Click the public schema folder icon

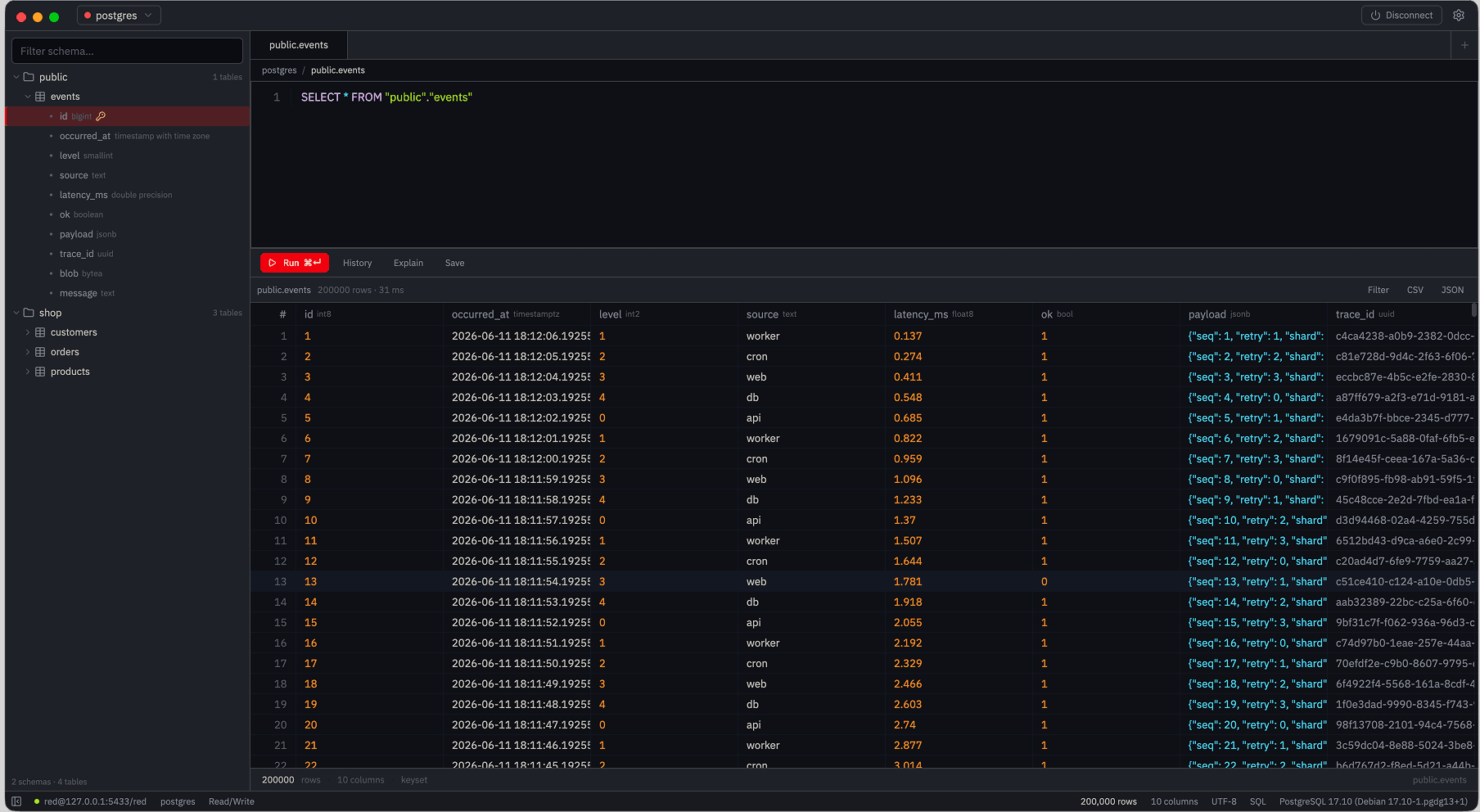(x=29, y=77)
